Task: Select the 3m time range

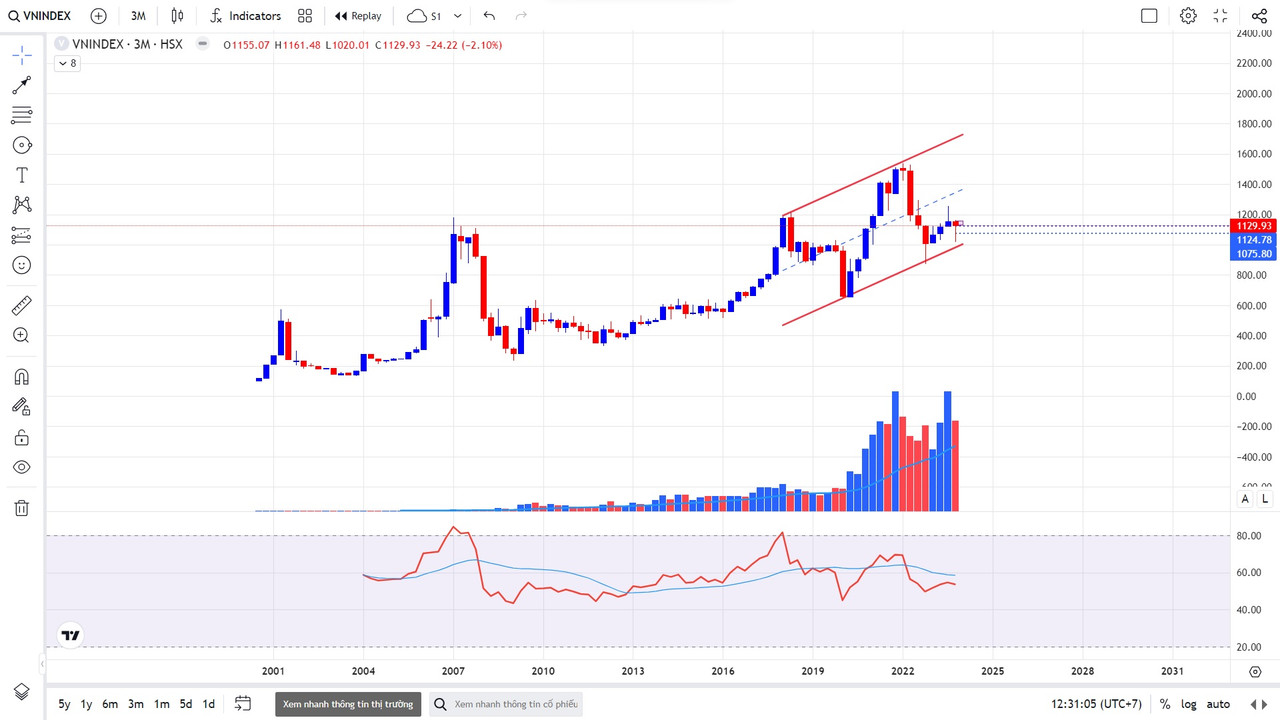Action: point(136,704)
